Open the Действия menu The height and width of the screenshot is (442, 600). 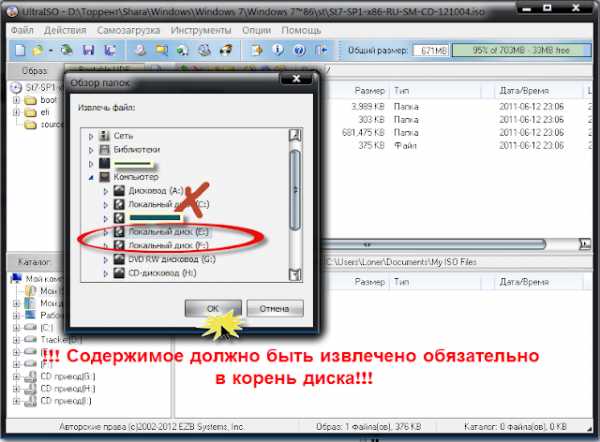pyautogui.click(x=65, y=30)
